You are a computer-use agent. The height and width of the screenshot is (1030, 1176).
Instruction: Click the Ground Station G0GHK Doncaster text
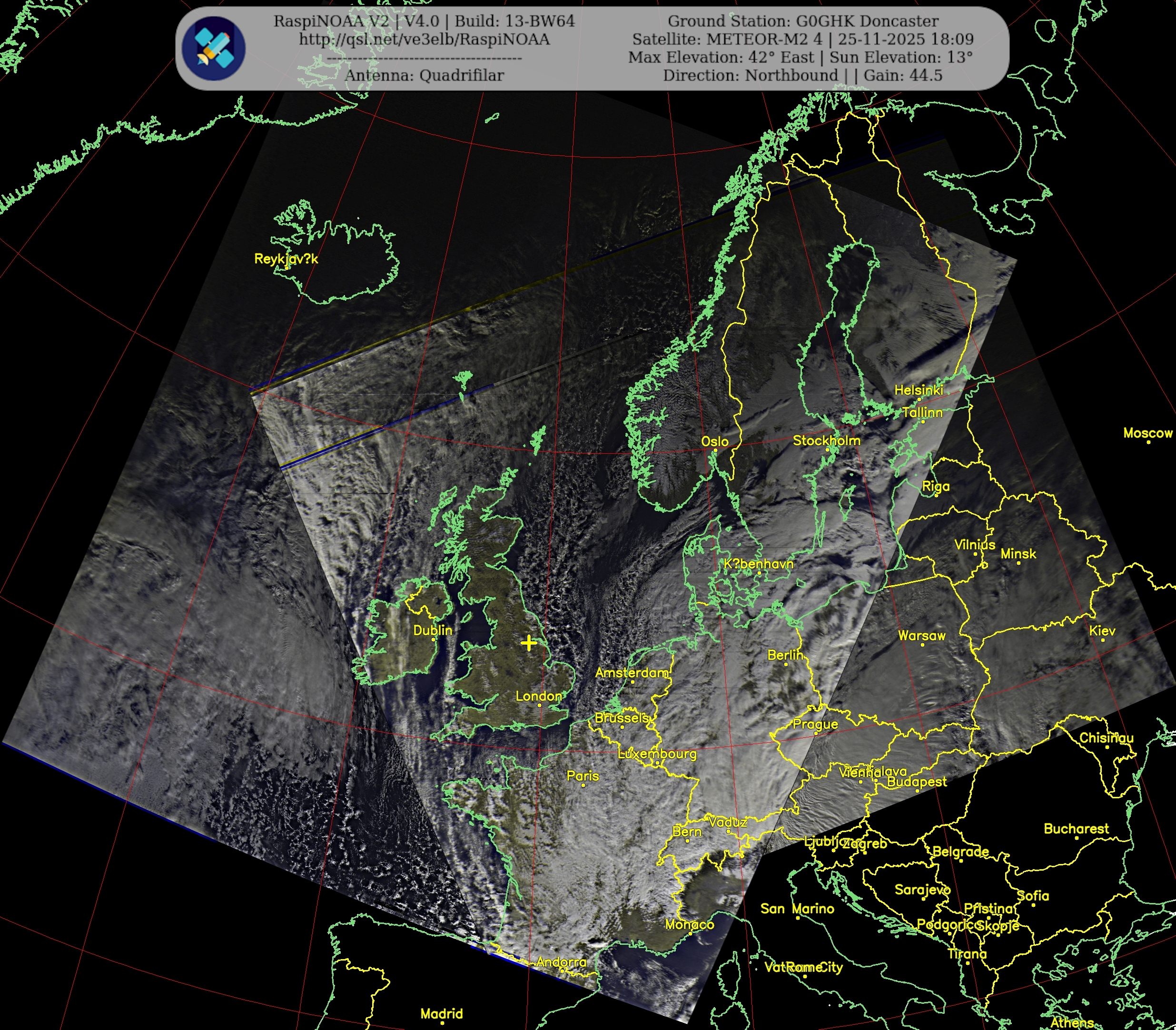[802, 21]
